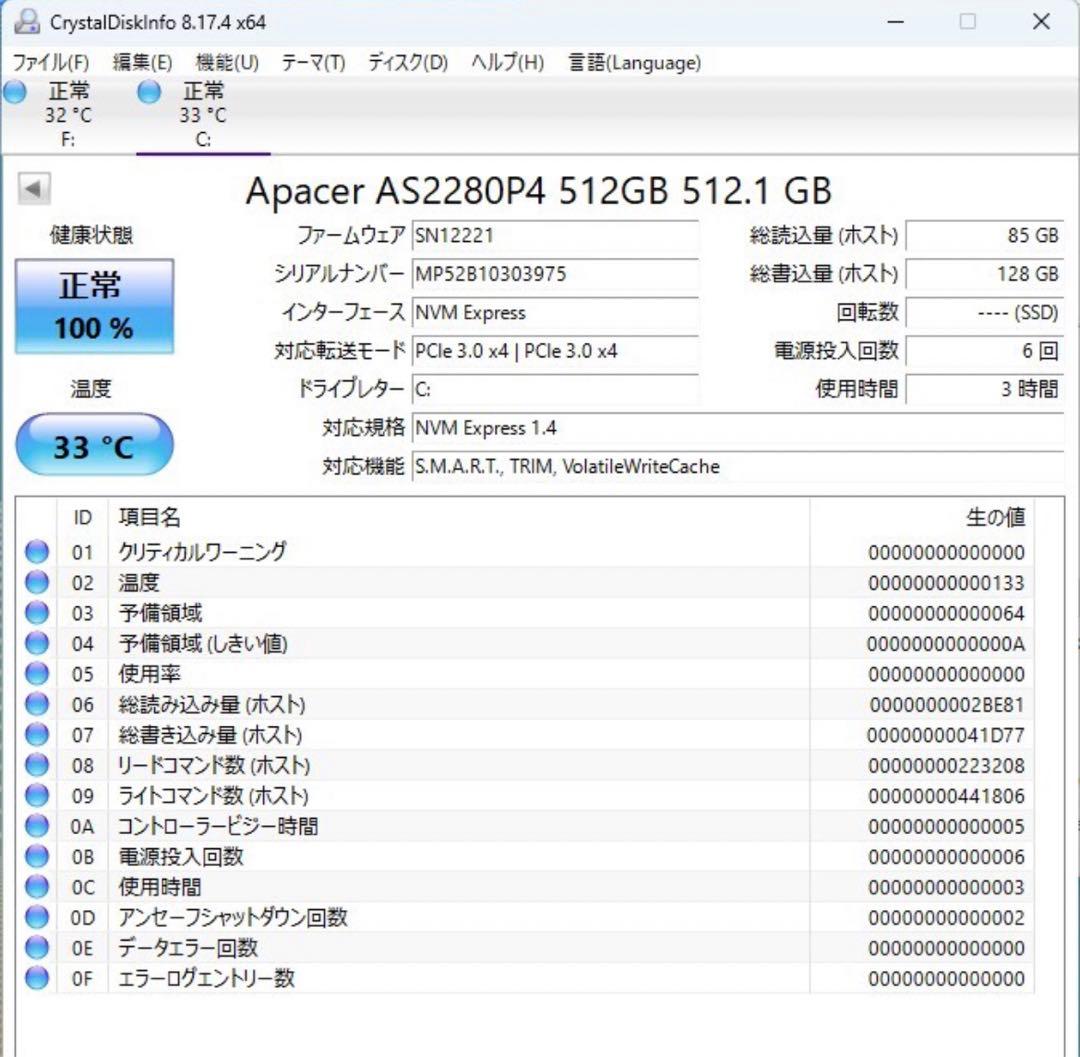Viewport: 1080px width, 1057px height.
Task: Click the blue circle next to 温度 row
Action: 36,582
